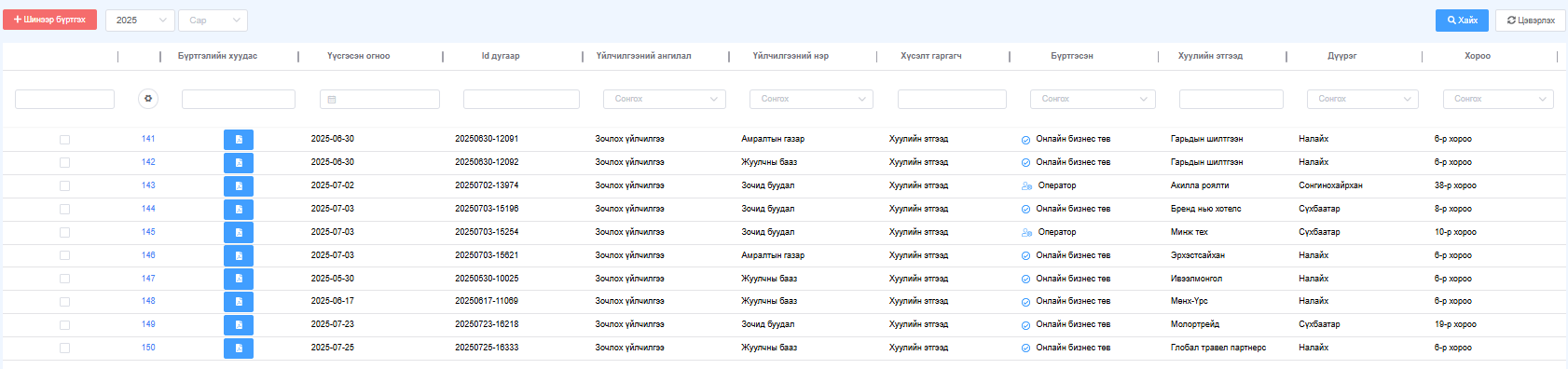Image resolution: width=1568 pixels, height=369 pixels.
Task: Open the registration page icon for row 141
Action: [x=239, y=140]
